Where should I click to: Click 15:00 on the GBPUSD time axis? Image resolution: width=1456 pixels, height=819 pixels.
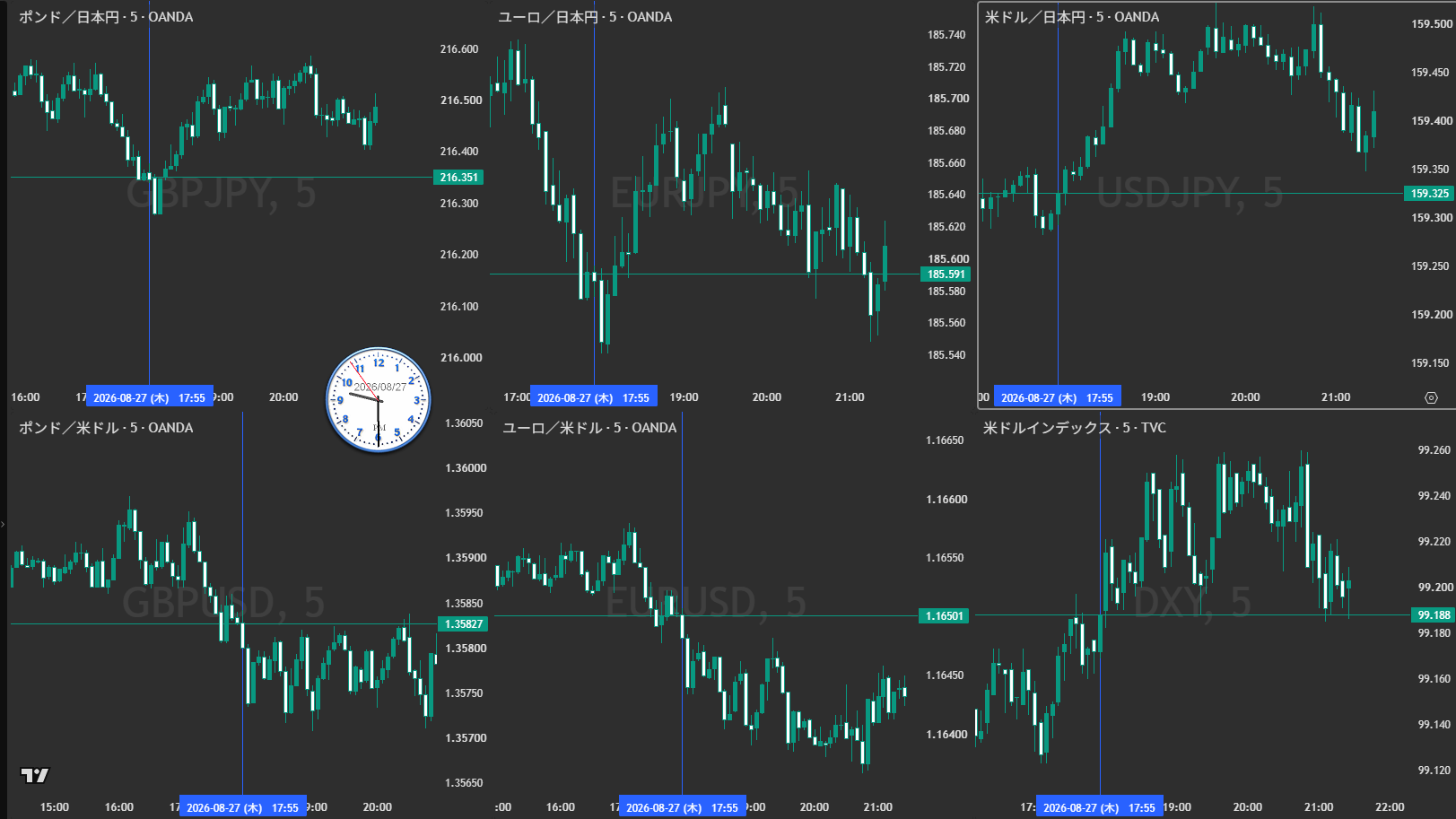tap(55, 807)
